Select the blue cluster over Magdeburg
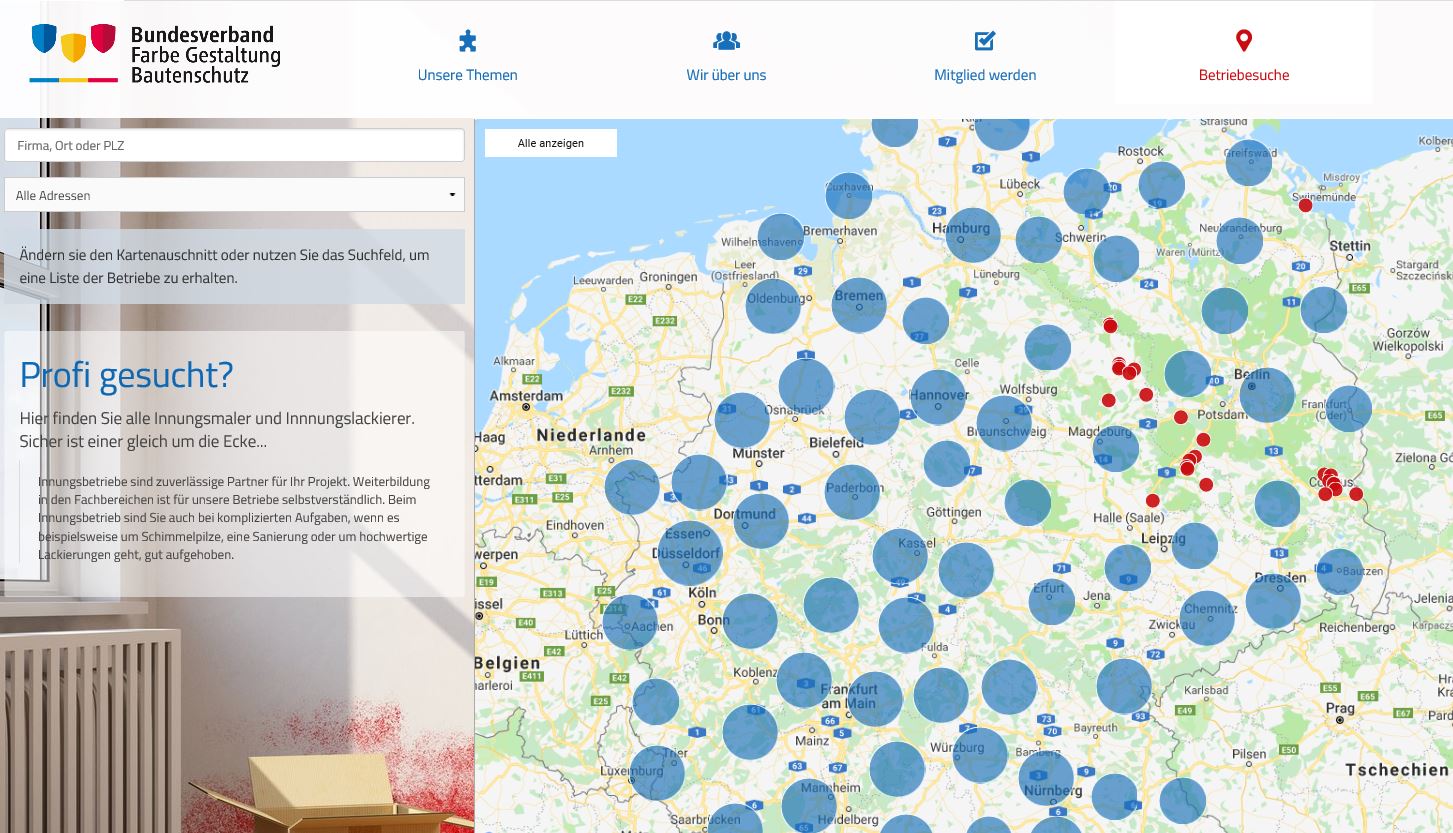Viewport: 1453px width, 833px height. 1116,448
